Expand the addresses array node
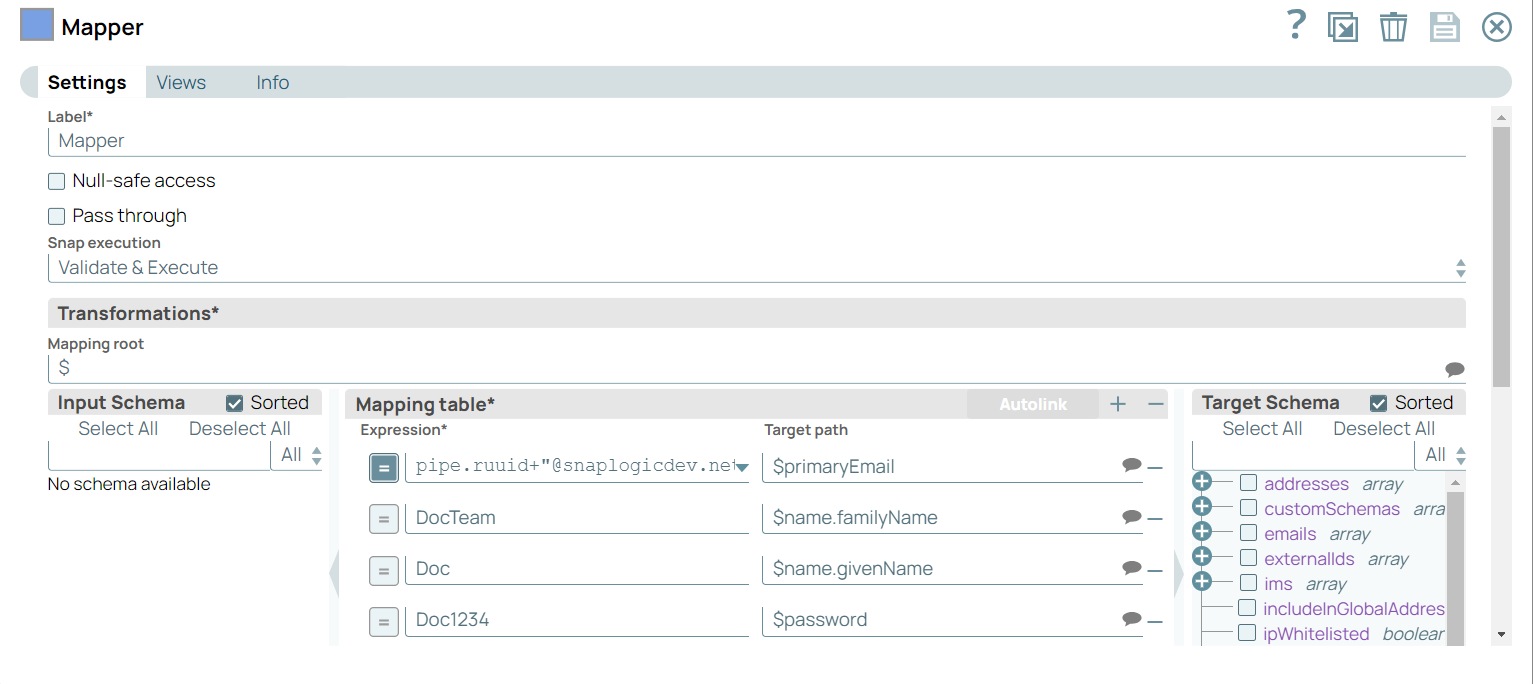The image size is (1533, 684). coord(1202,481)
